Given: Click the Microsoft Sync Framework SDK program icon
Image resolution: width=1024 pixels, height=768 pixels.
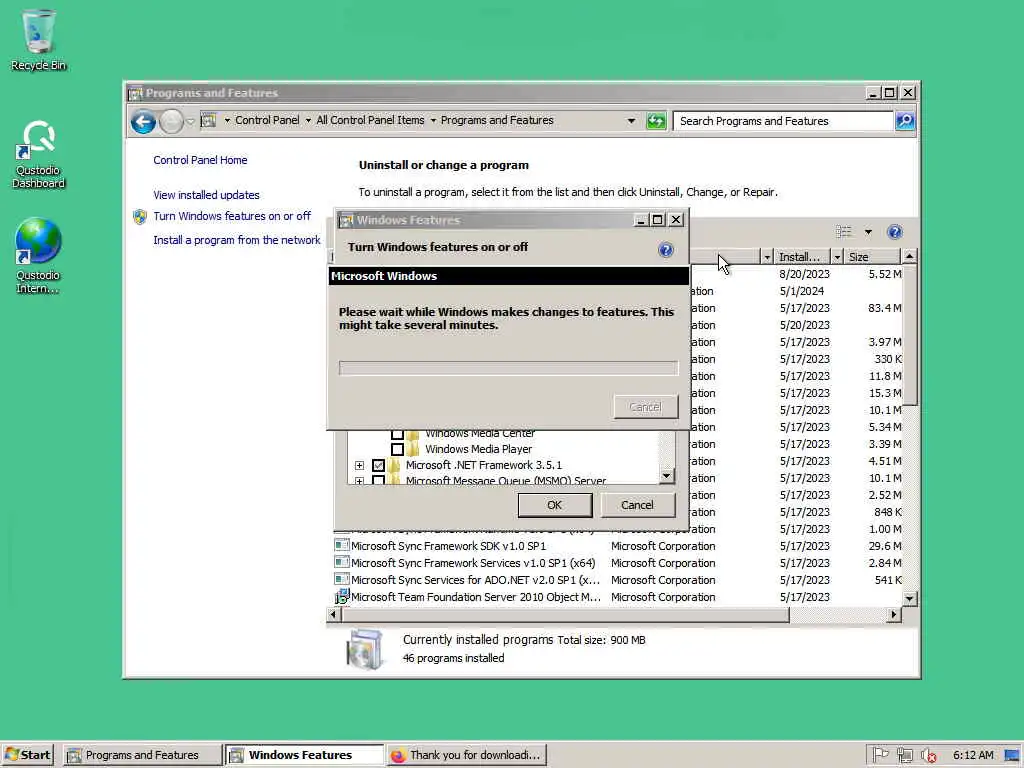Looking at the screenshot, I should point(341,545).
